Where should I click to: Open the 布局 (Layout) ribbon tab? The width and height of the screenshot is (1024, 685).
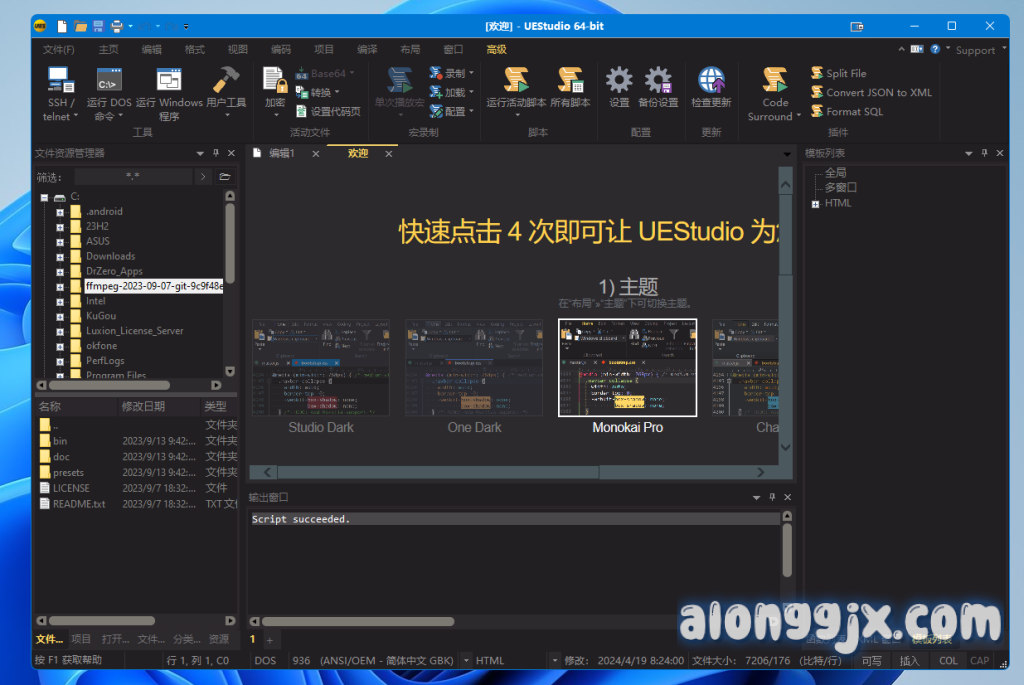point(410,49)
